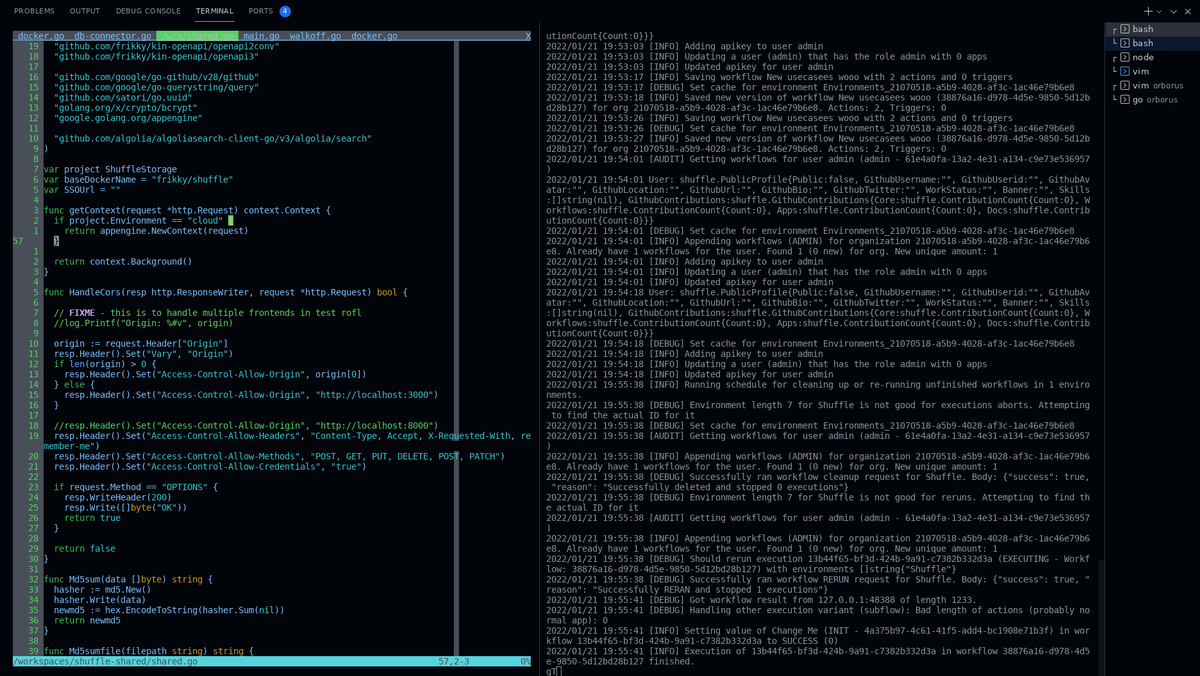Switch to the PORTS tab
Screen dimensions: 1200x676
pyautogui.click(x=261, y=11)
